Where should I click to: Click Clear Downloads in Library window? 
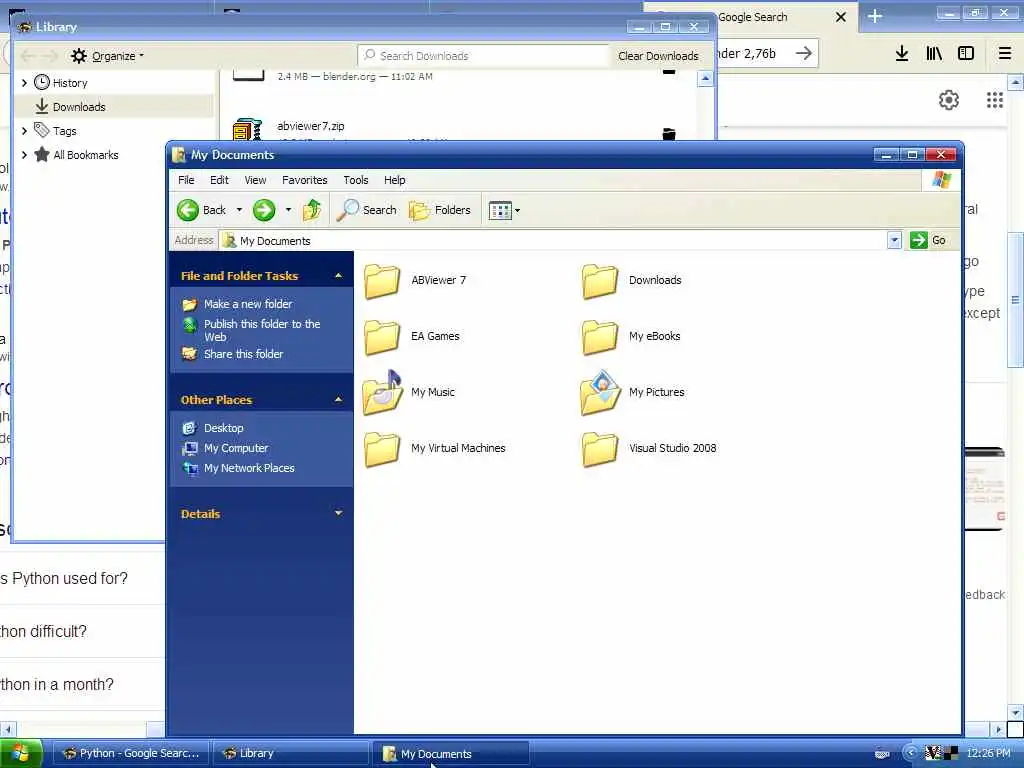point(658,56)
